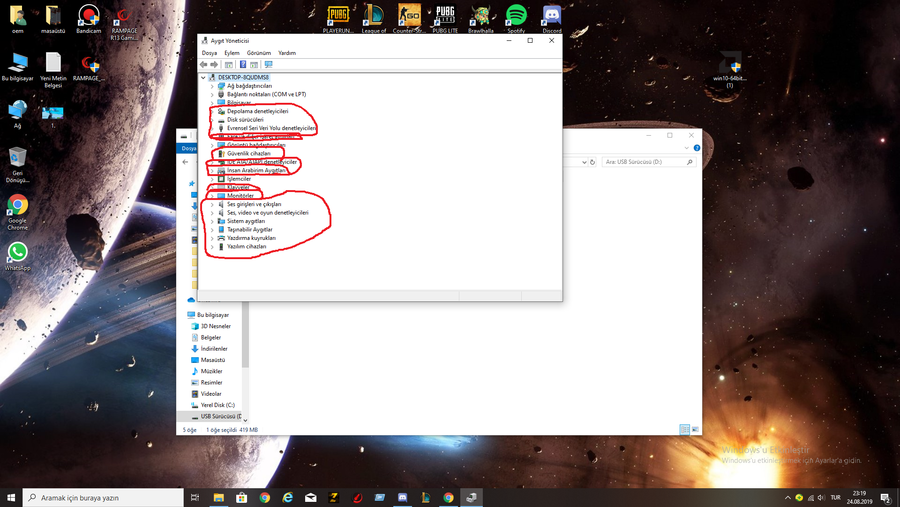Open the WhatsApp desktop icon
The width and height of the screenshot is (900, 507).
pyautogui.click(x=17, y=253)
